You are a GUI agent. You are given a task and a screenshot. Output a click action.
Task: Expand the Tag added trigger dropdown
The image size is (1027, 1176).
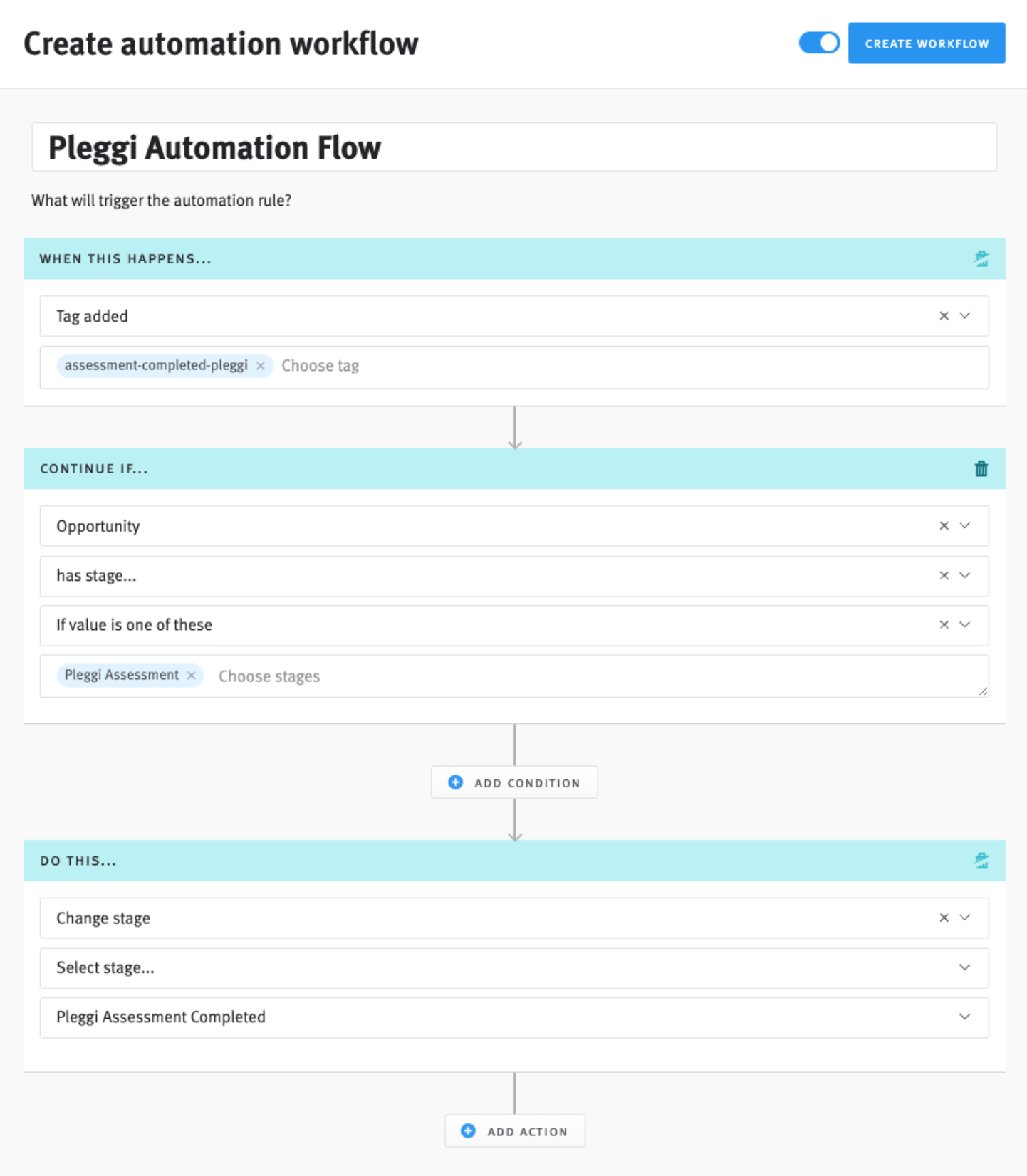pyautogui.click(x=965, y=316)
